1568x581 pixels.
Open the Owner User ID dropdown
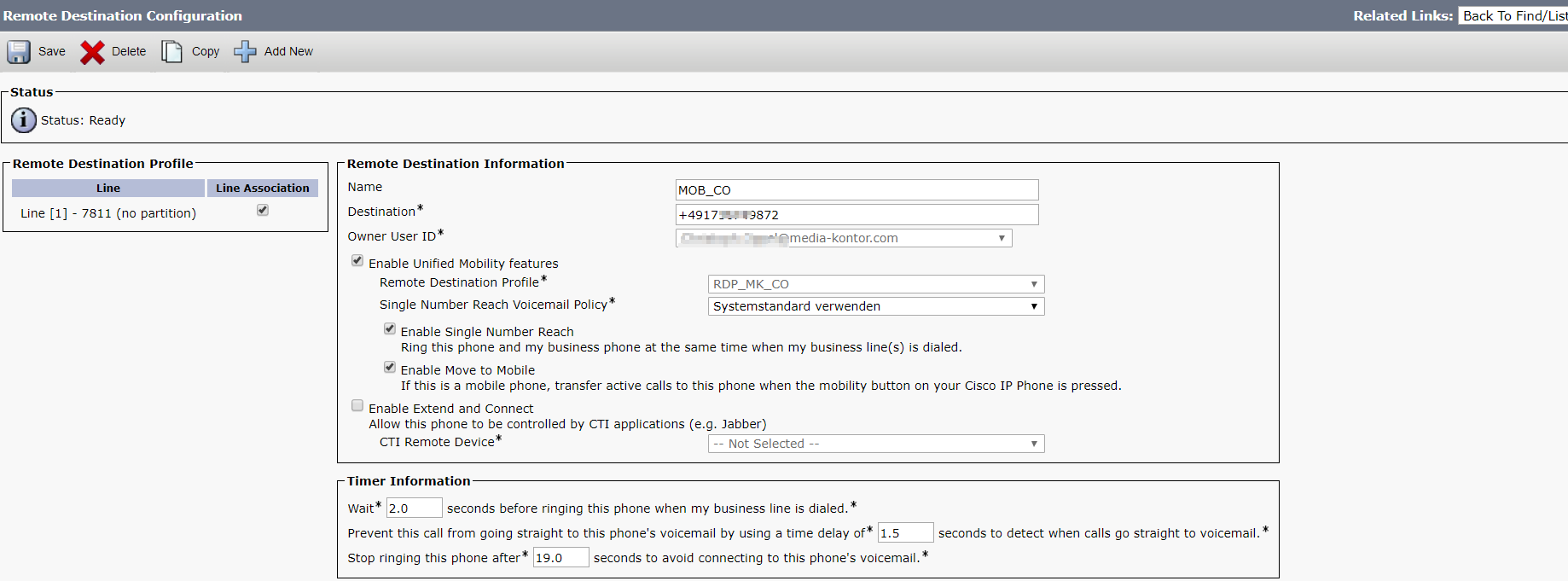pyautogui.click(x=1001, y=237)
